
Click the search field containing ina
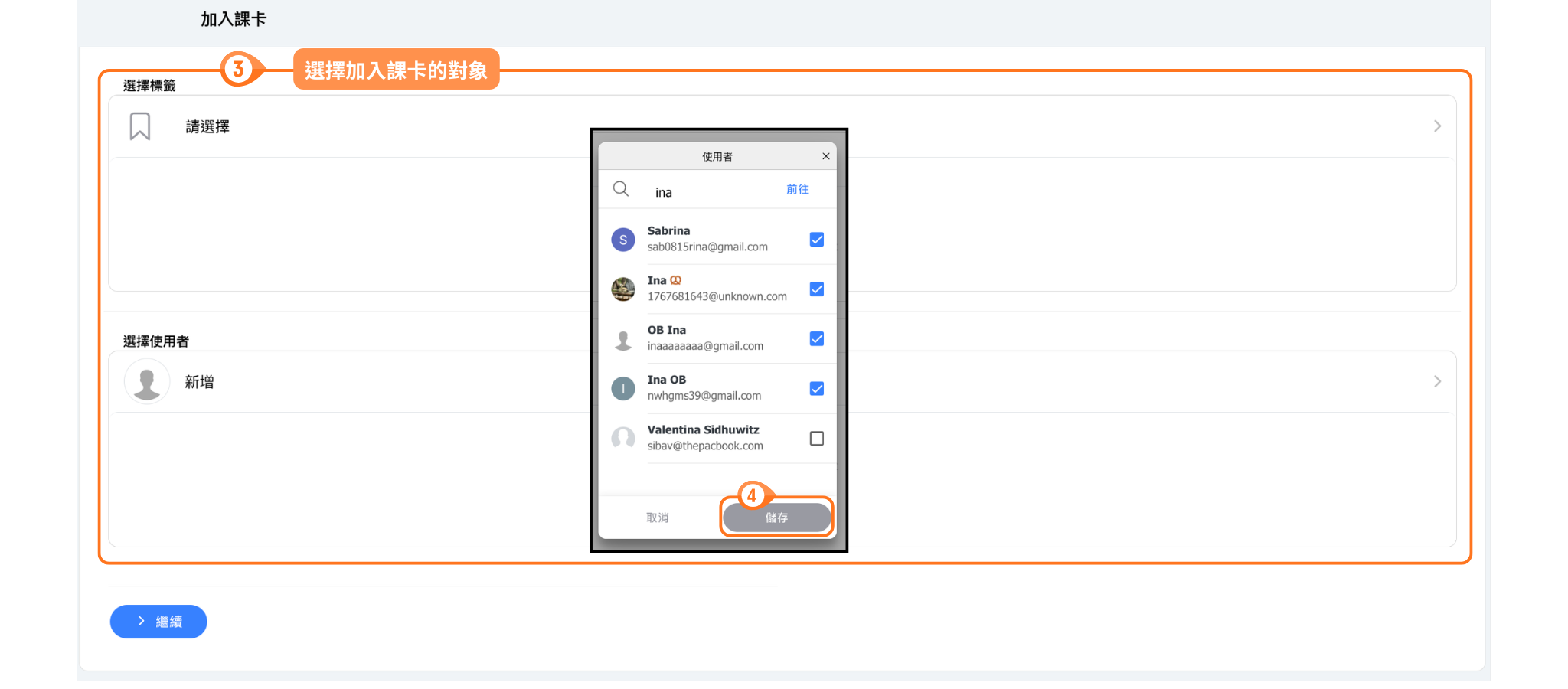tap(712, 192)
